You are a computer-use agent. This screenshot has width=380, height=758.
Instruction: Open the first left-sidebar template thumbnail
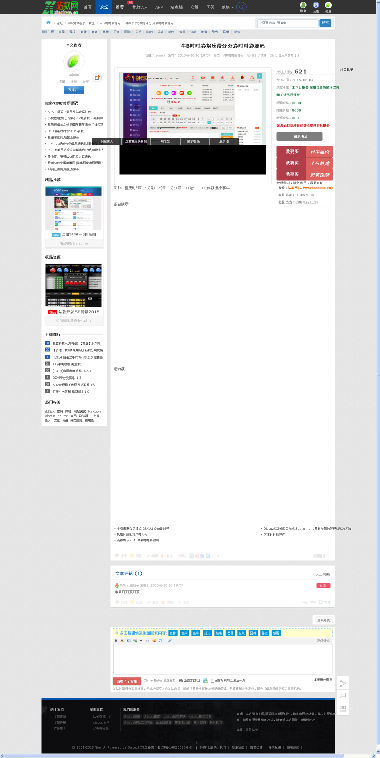pyautogui.click(x=73, y=208)
